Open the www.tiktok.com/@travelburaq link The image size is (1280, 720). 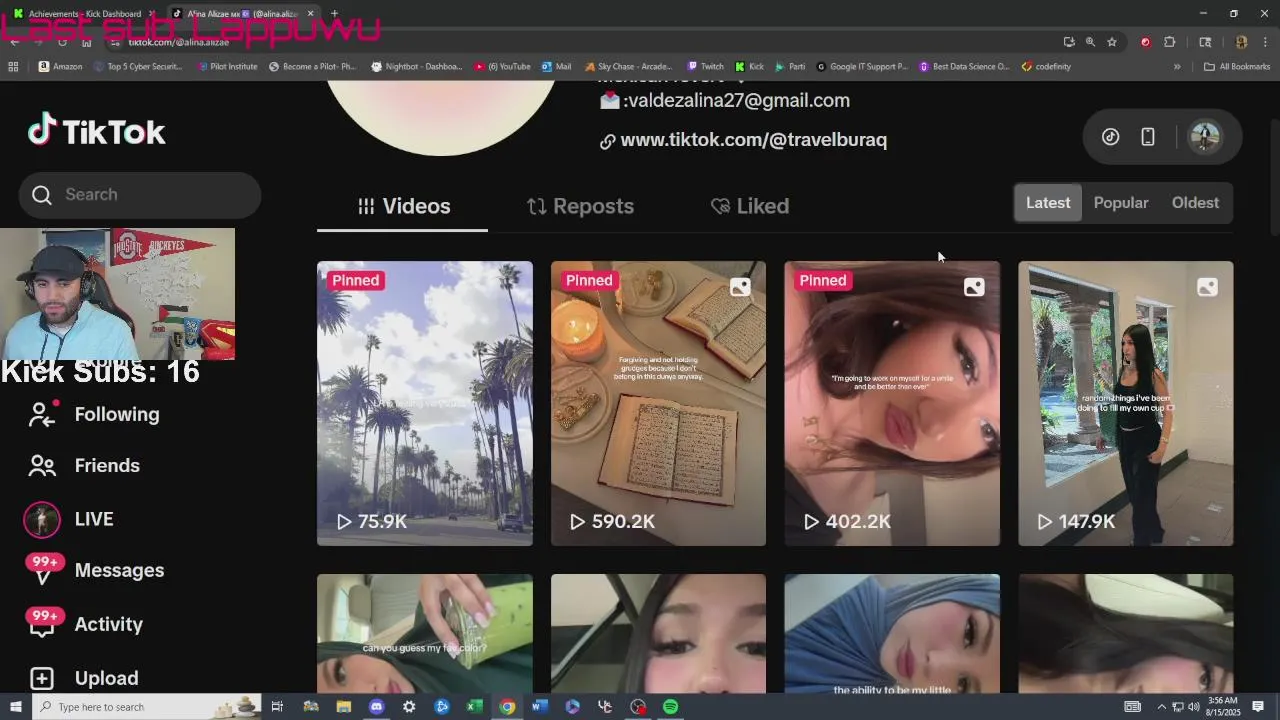[753, 140]
